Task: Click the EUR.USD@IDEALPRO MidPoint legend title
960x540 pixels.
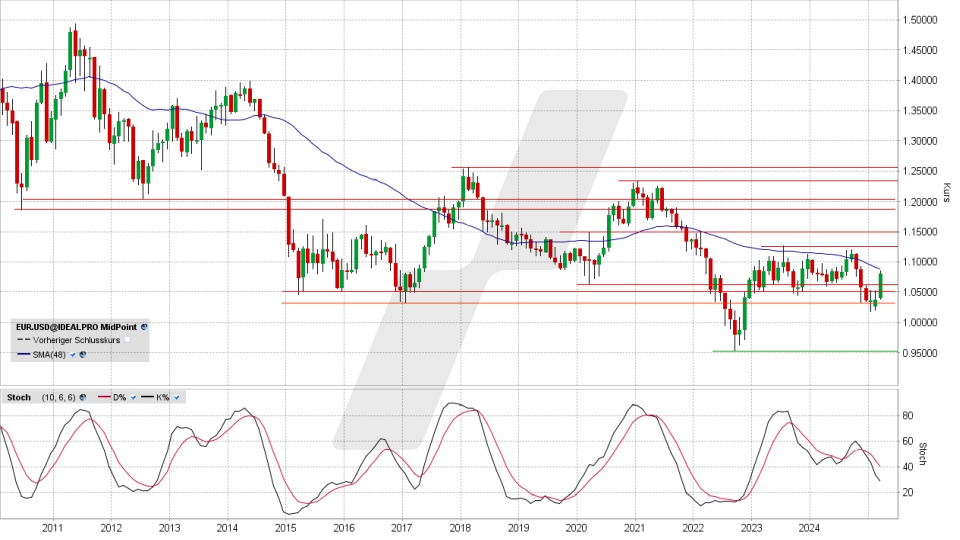Action: coord(77,327)
